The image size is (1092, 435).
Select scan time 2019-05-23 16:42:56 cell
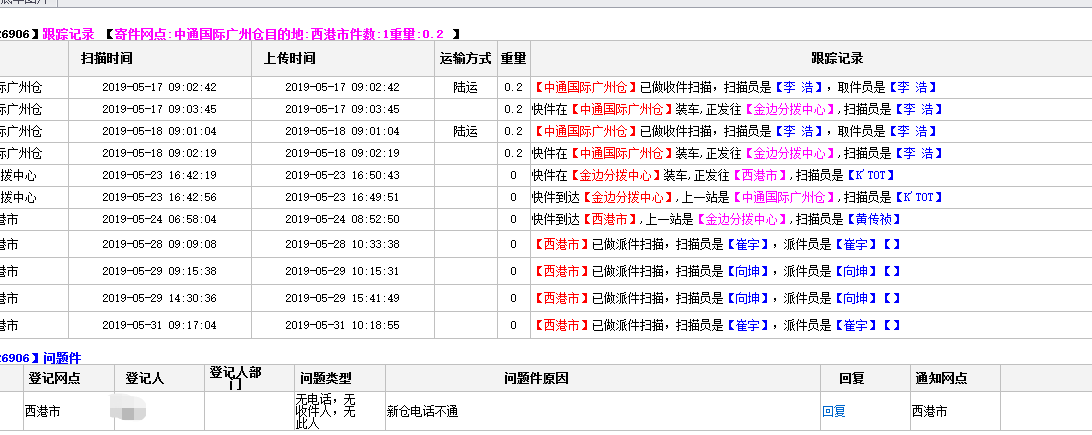point(159,198)
